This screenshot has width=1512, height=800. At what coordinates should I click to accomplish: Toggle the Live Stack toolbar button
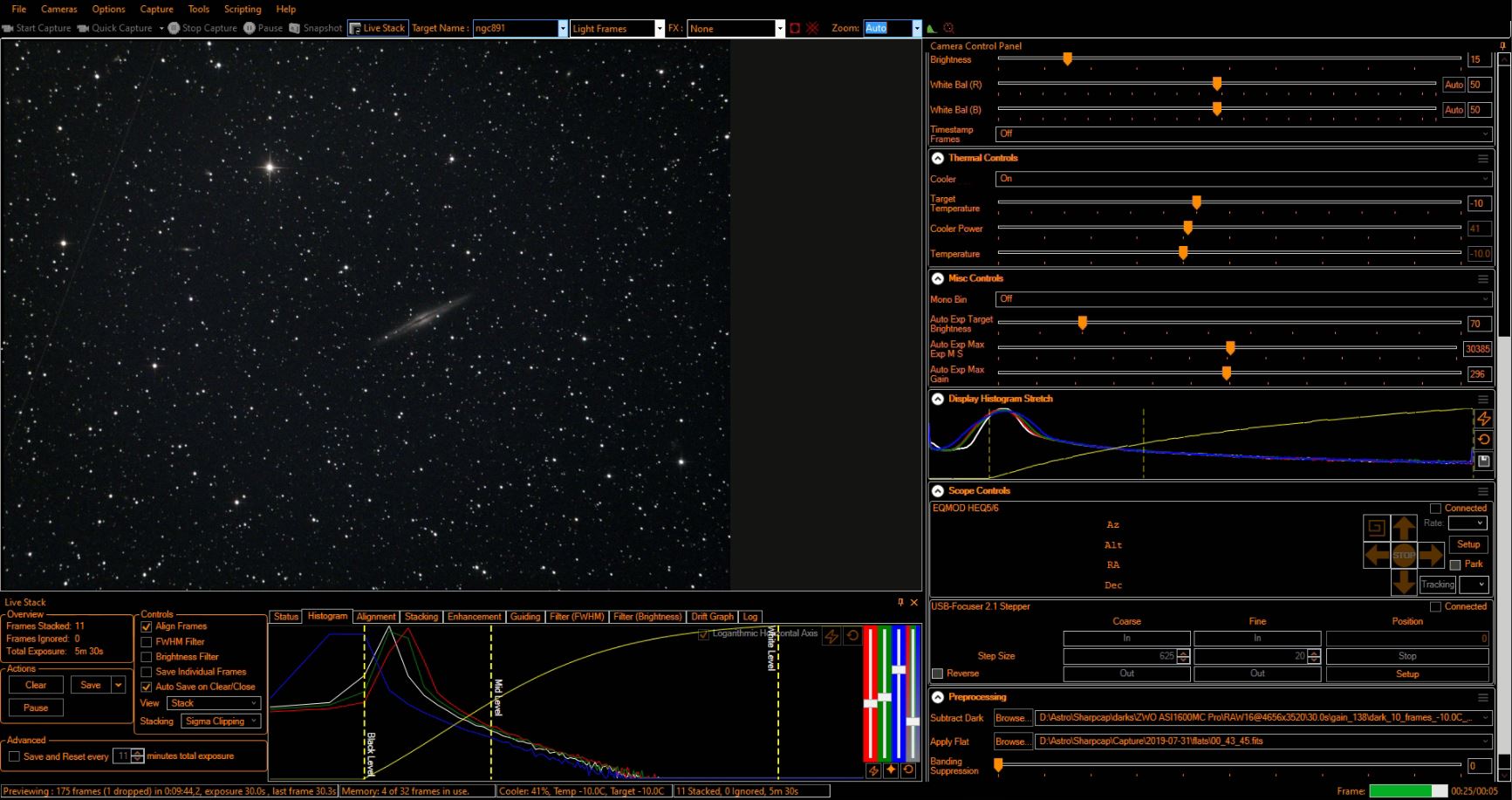tap(377, 28)
